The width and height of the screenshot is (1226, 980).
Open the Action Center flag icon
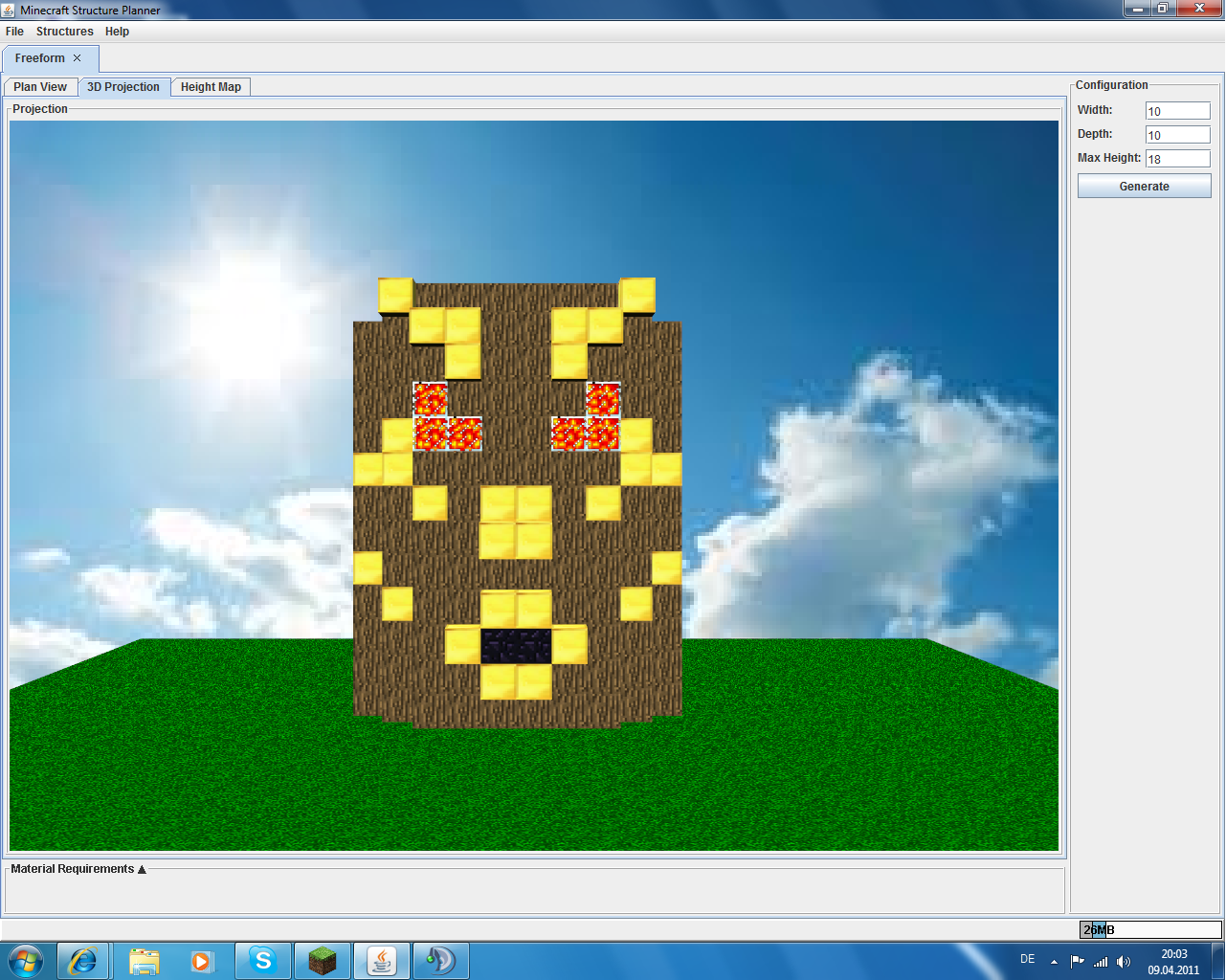coord(1078,962)
